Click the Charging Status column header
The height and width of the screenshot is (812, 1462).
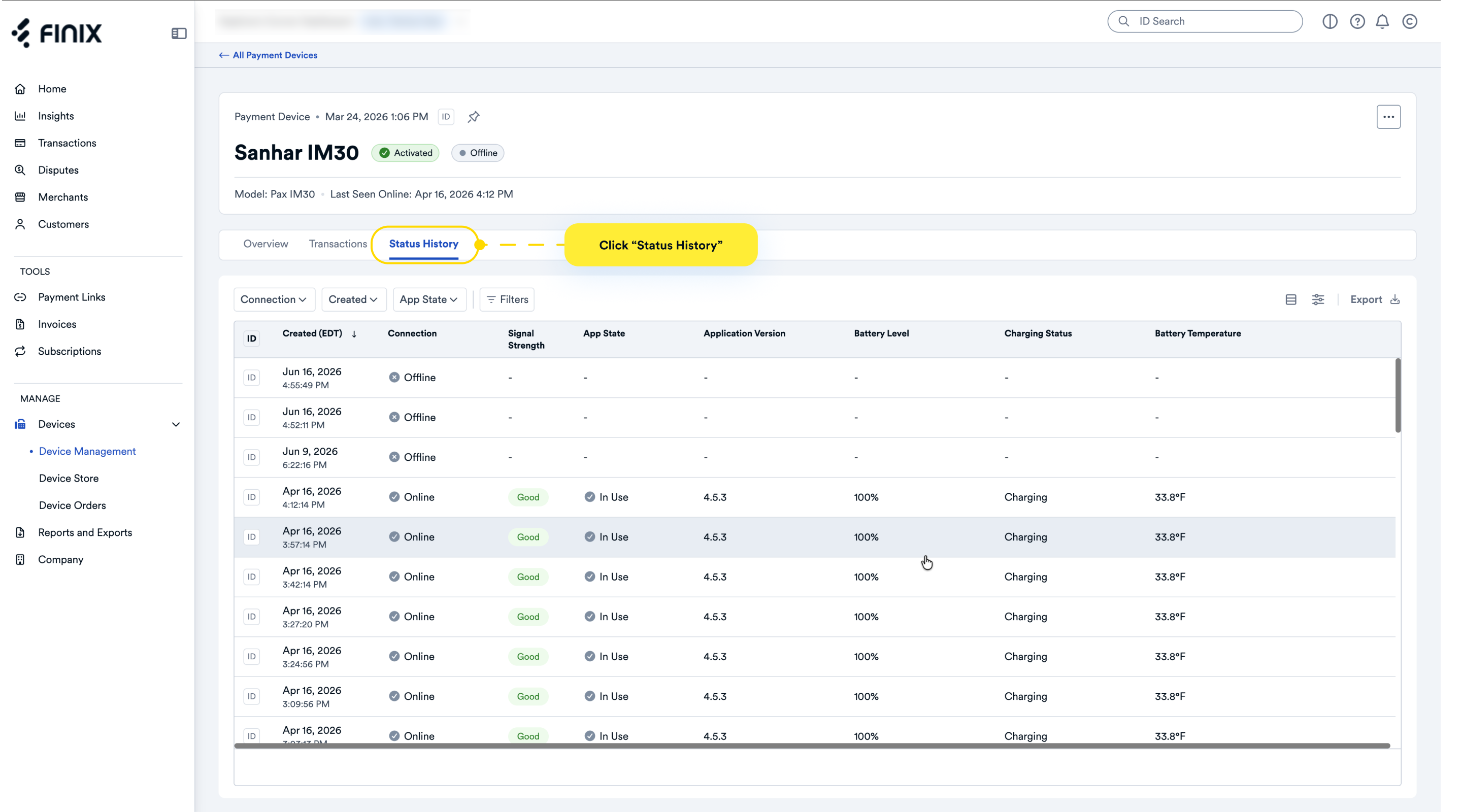[1038, 333]
